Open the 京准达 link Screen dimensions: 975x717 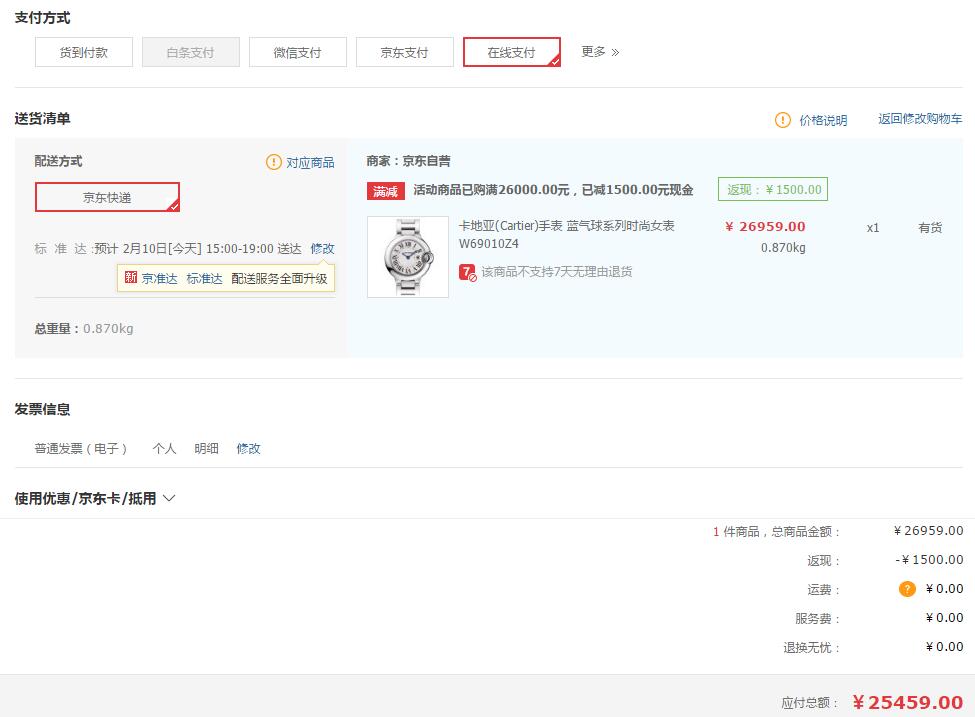(x=159, y=279)
